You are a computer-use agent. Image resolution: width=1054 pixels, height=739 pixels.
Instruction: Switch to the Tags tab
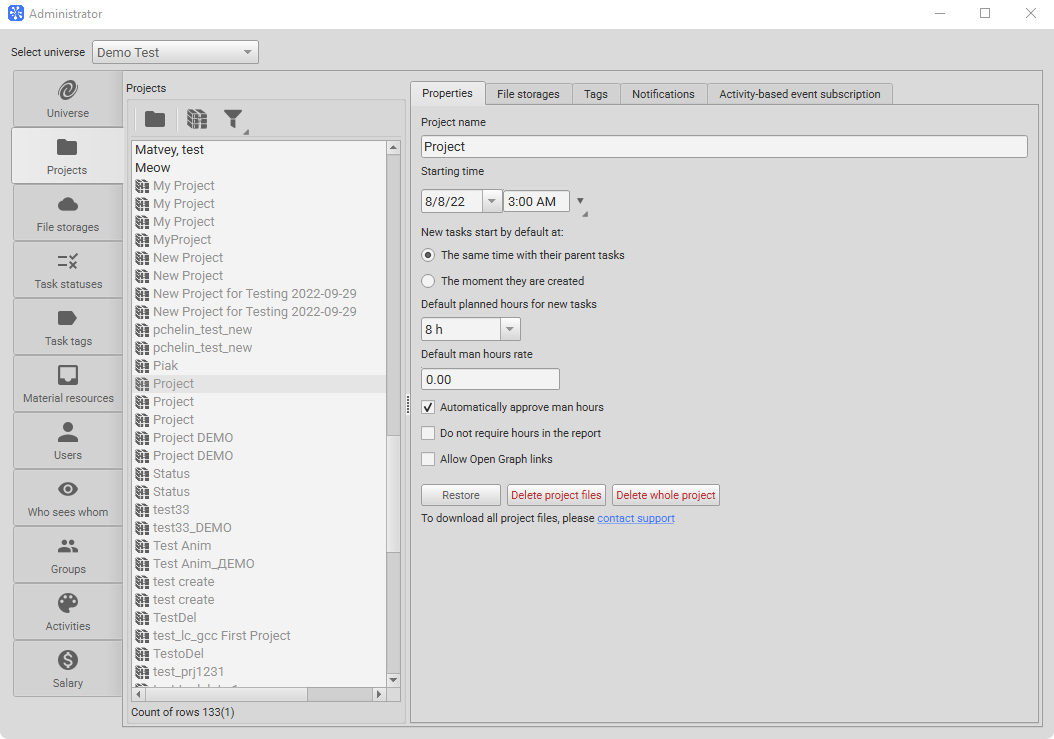(x=596, y=94)
